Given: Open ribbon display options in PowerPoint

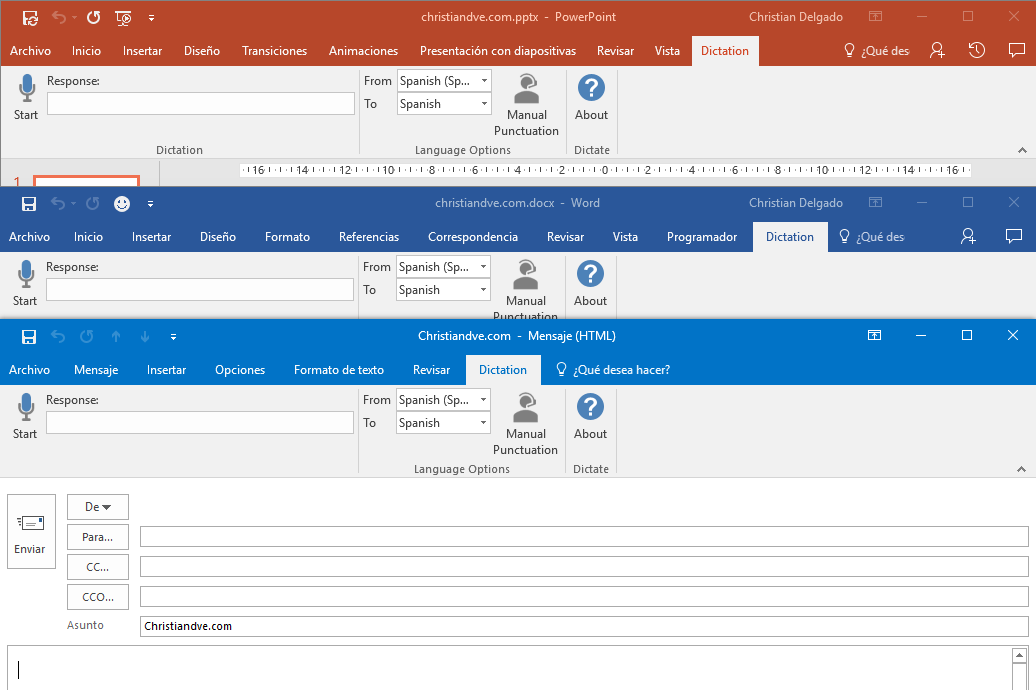Looking at the screenshot, I should tap(875, 17).
